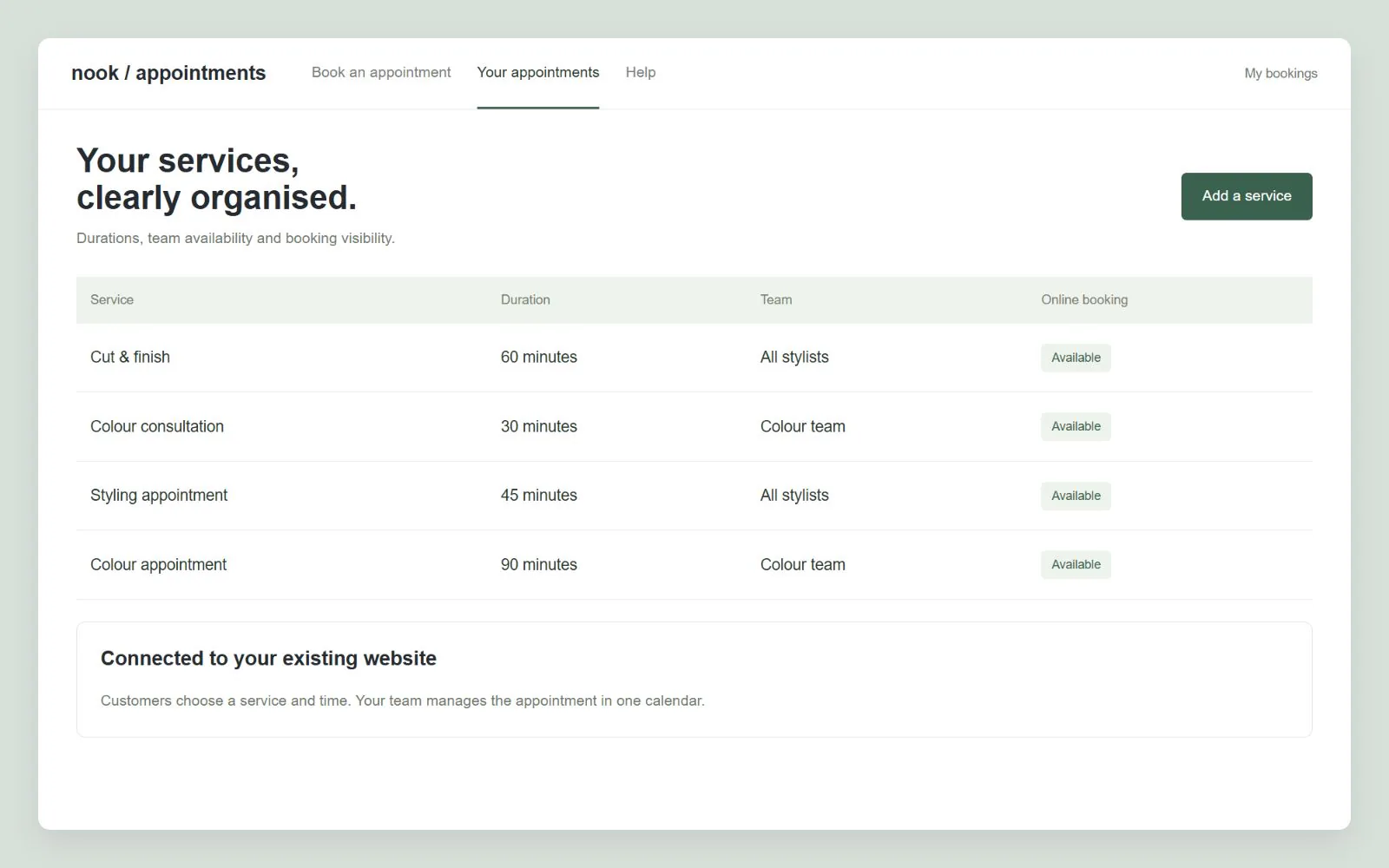Viewport: 1389px width, 868px height.
Task: Select the Colour consultation service name
Action: 157,426
